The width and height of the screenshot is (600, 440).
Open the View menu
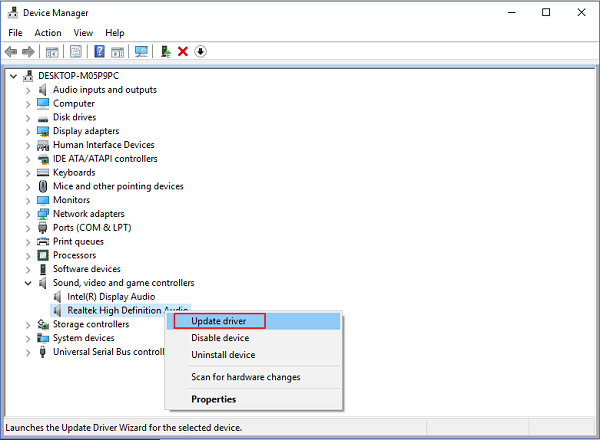83,33
